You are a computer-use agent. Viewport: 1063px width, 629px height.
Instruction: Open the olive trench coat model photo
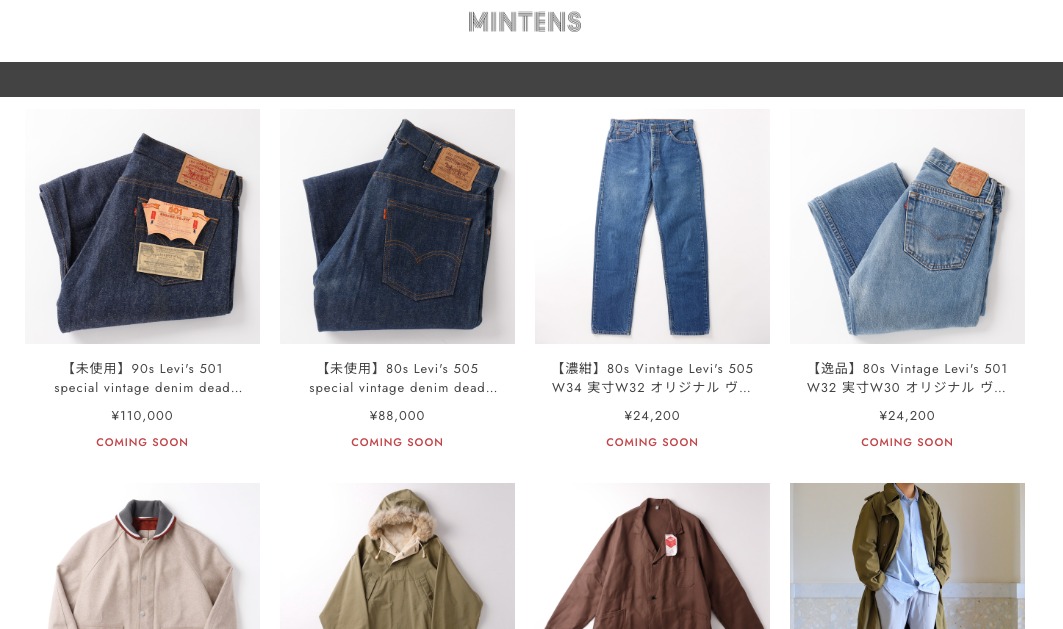coord(907,556)
